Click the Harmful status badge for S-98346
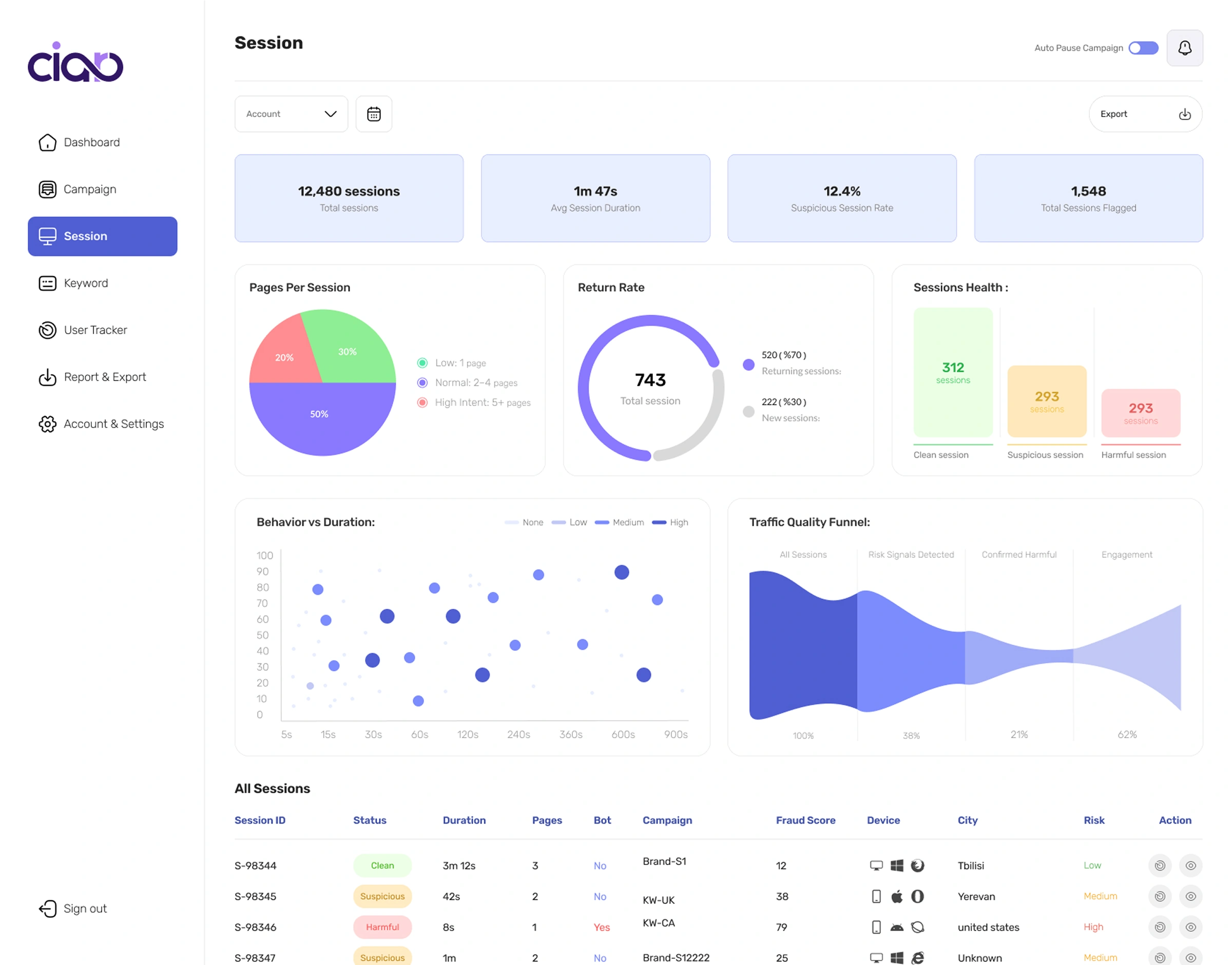1232x965 pixels. pos(382,927)
